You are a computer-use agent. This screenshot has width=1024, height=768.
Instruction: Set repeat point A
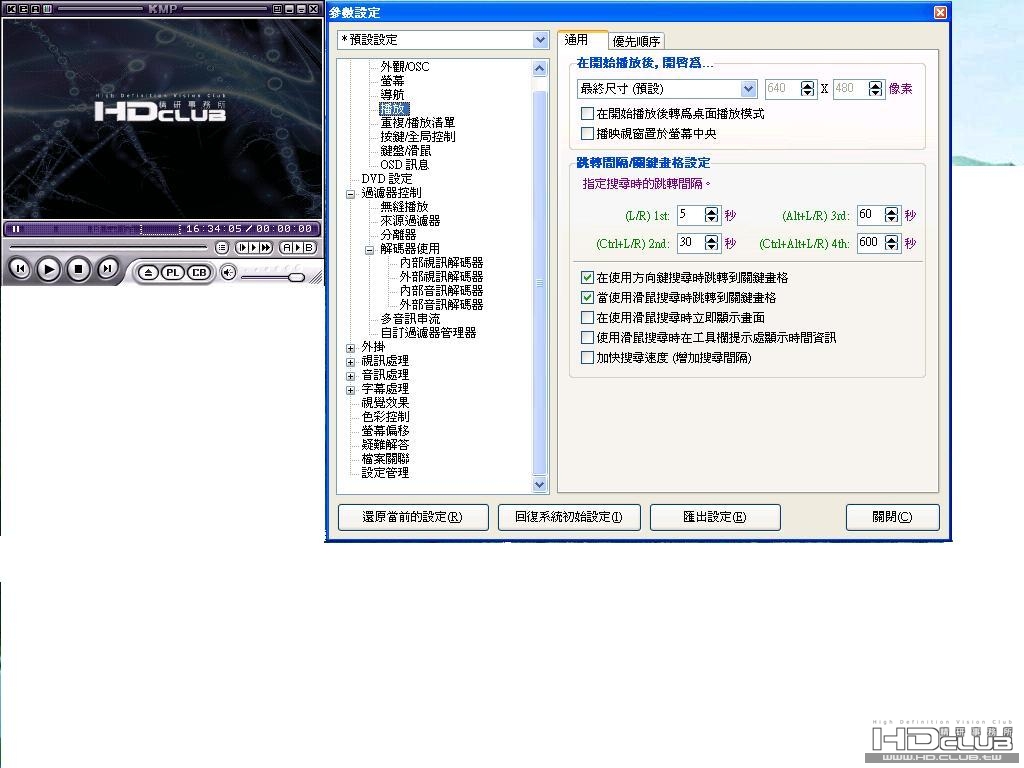(286, 248)
